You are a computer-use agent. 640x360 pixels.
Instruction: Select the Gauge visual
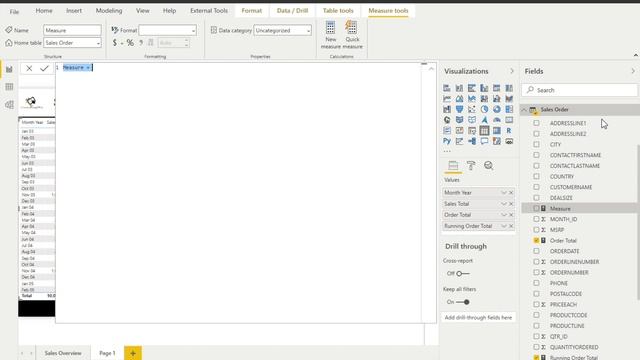(497, 120)
